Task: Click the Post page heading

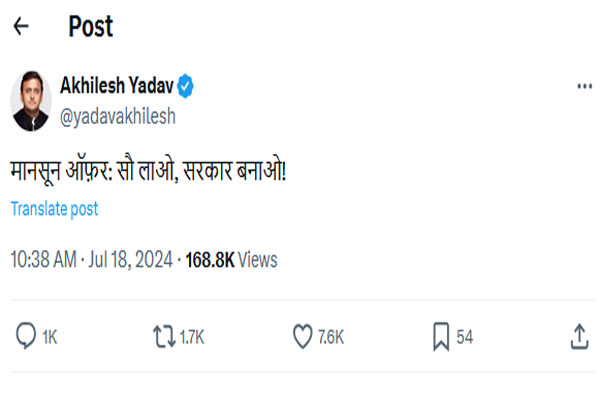Action: point(92,28)
